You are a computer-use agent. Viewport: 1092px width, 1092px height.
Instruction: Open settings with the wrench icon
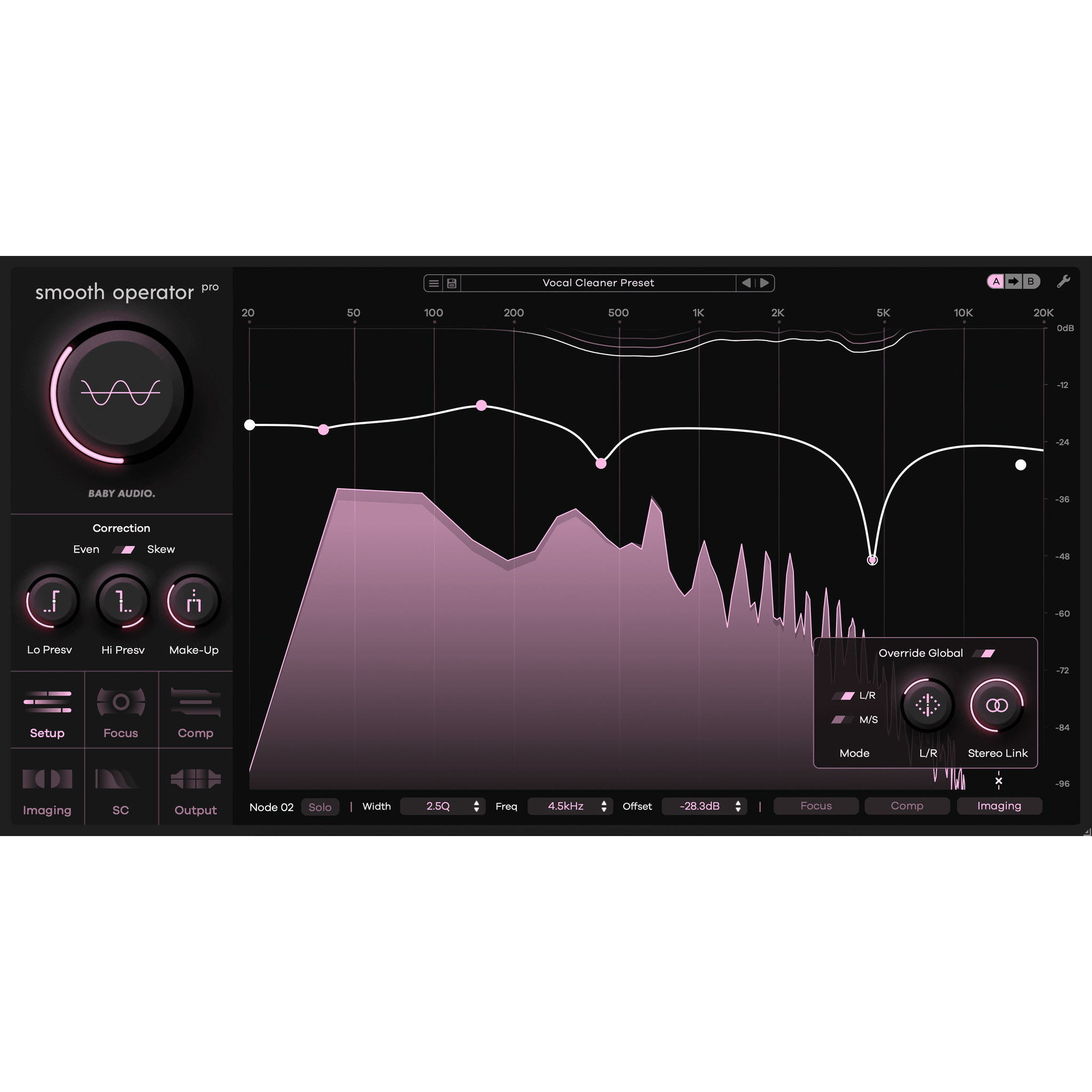pyautogui.click(x=1063, y=282)
